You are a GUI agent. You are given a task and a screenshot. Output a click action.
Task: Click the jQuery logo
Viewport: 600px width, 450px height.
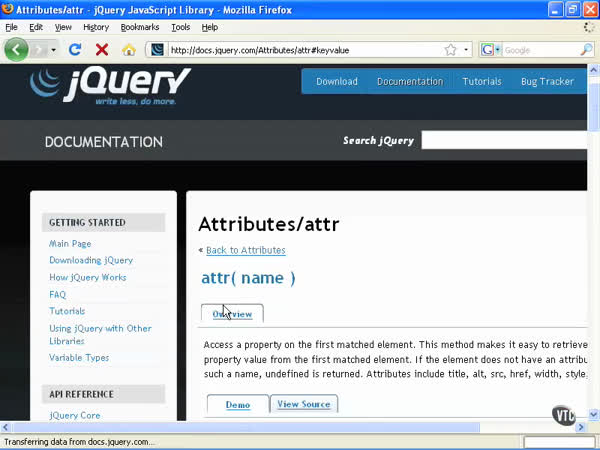point(110,86)
